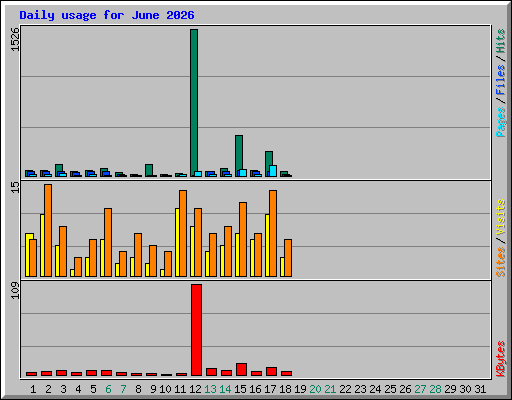Screen dimensions: 512x400
Task: Click green weekend day label 21
Action: click(x=330, y=389)
